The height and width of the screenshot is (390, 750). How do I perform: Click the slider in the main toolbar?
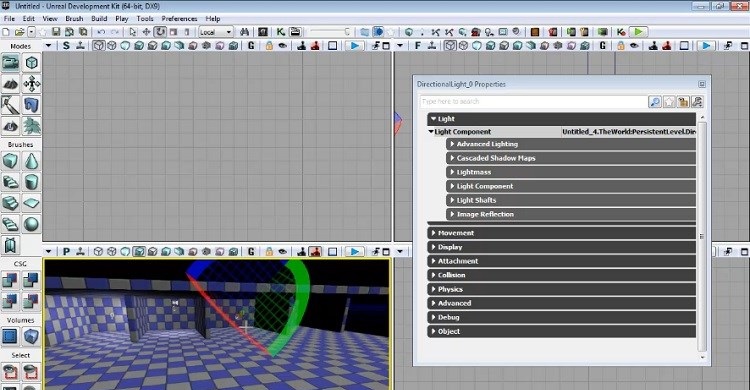point(330,32)
